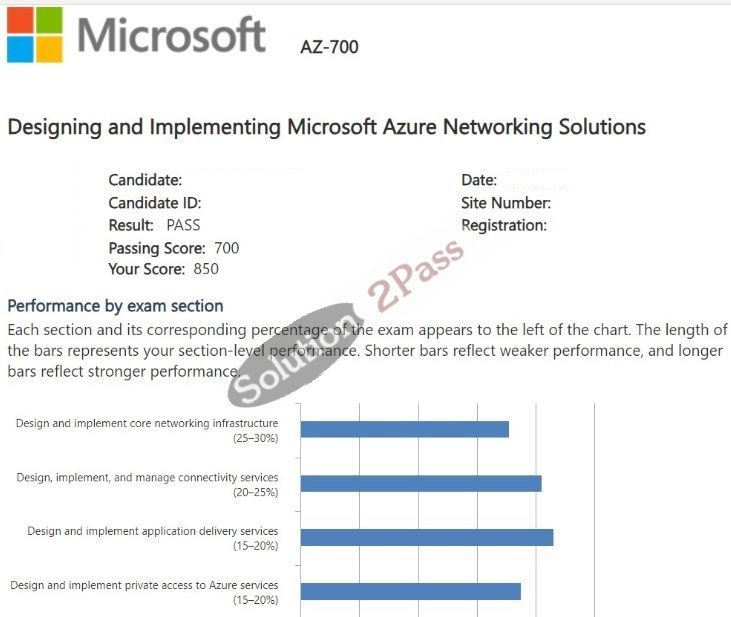Select the Passing Score 700 value

click(227, 248)
